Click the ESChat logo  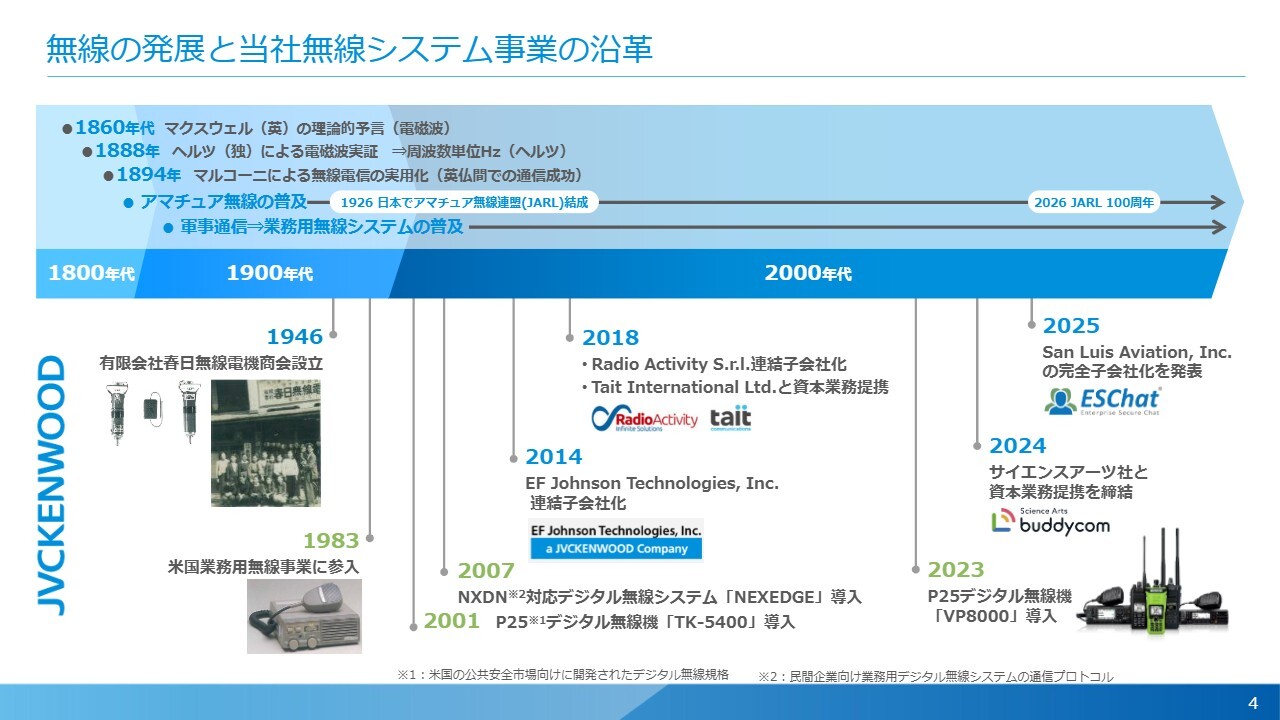[1105, 400]
